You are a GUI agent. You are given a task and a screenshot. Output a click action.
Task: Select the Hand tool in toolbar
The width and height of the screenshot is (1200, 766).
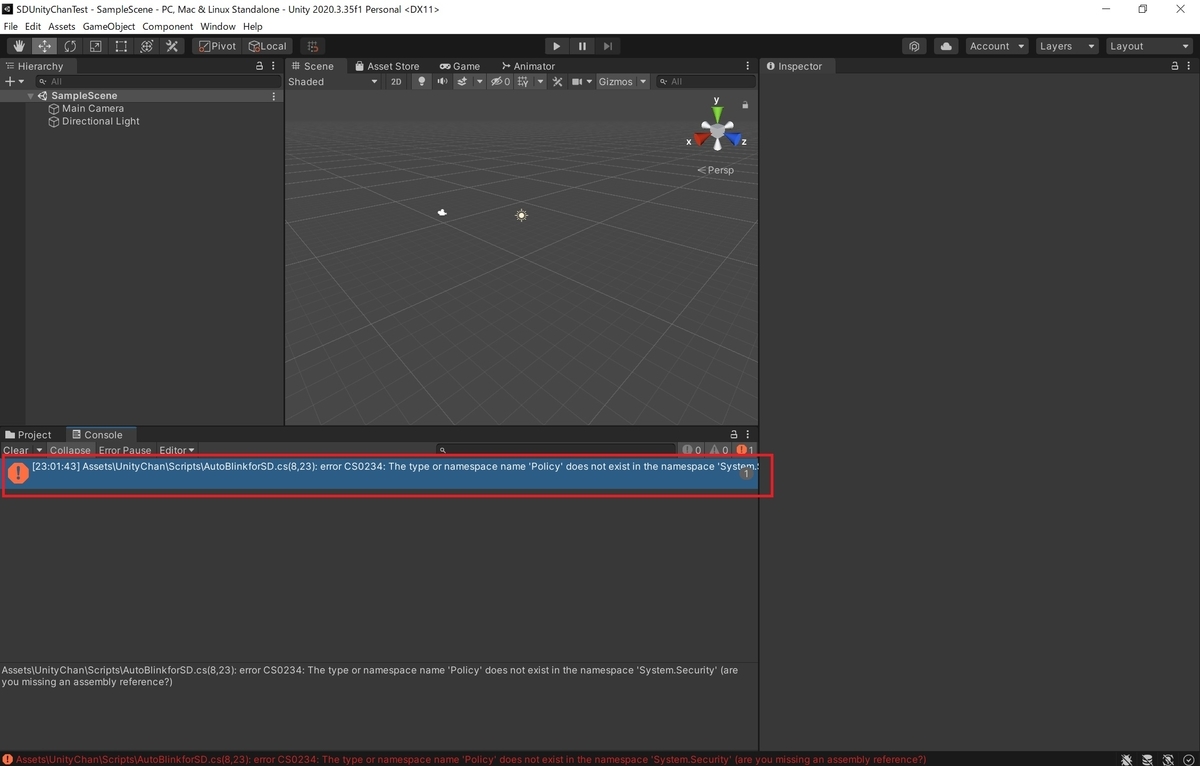pos(19,46)
